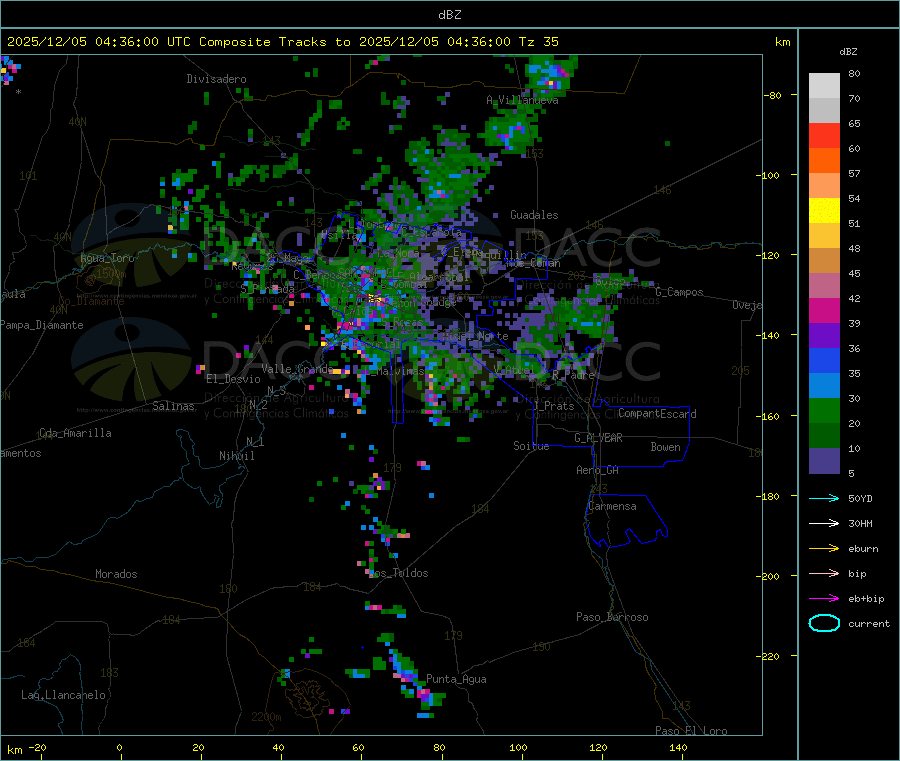
Task: Click the yellow eburn arrow legend icon
Action: point(824,549)
